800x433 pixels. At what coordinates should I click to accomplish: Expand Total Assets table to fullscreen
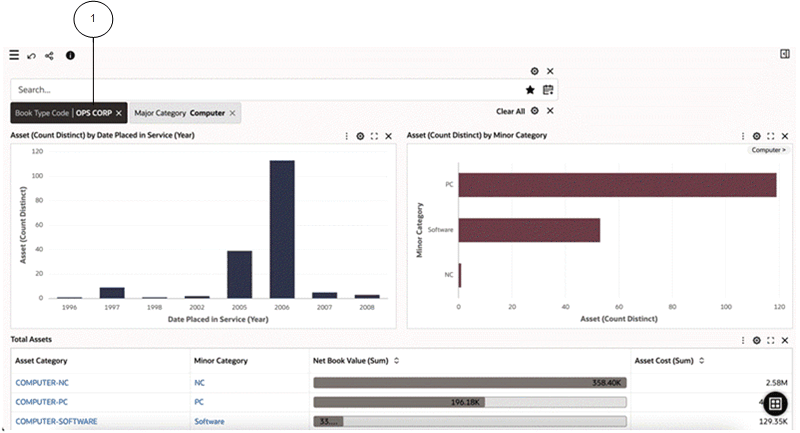click(771, 340)
